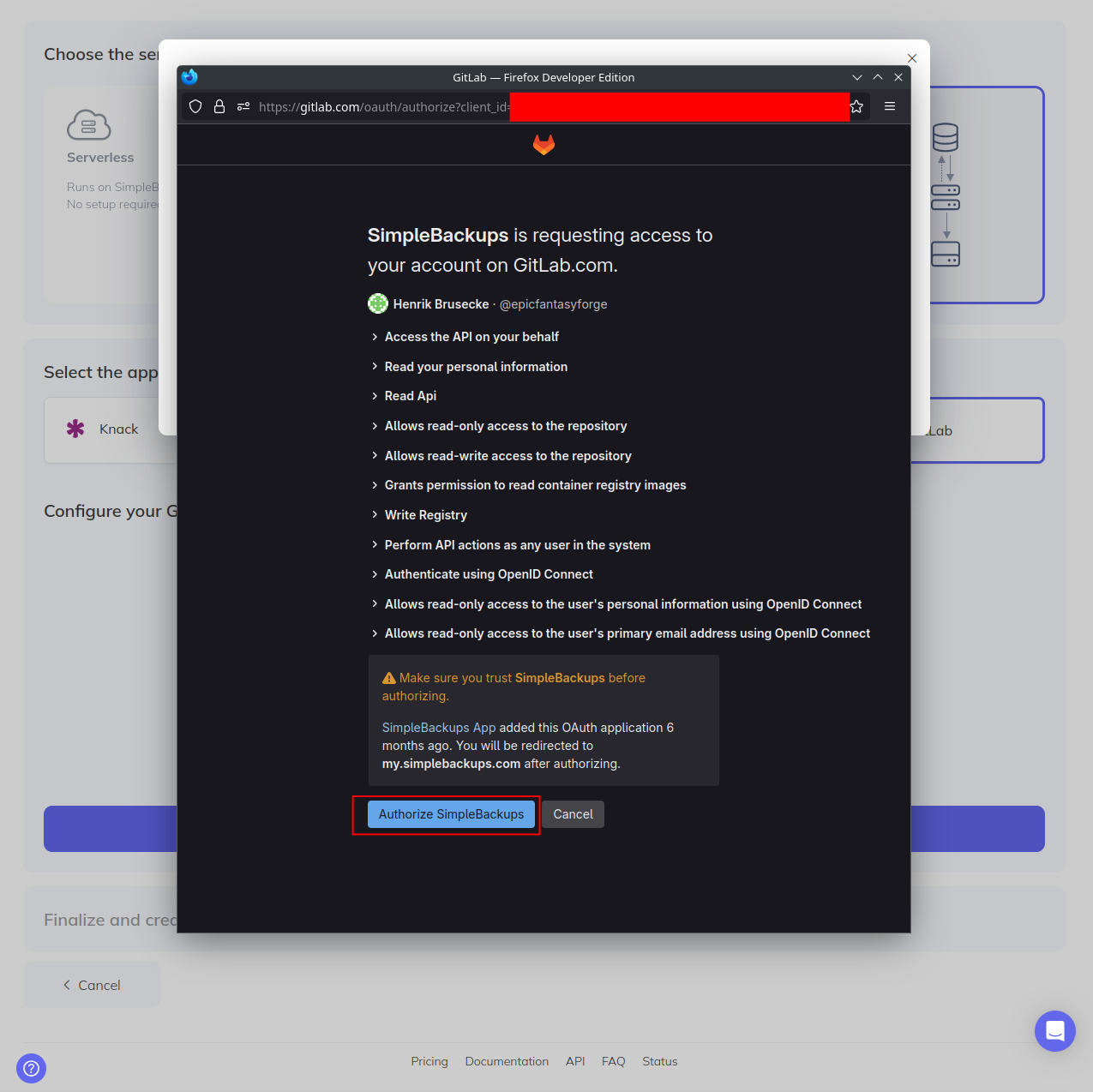1093x1092 pixels.
Task: Expand 'Access the API on your behalf'
Action: coord(465,337)
